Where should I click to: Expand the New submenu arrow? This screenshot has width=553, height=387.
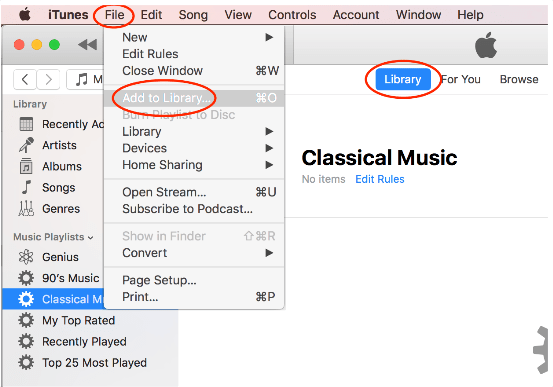269,37
